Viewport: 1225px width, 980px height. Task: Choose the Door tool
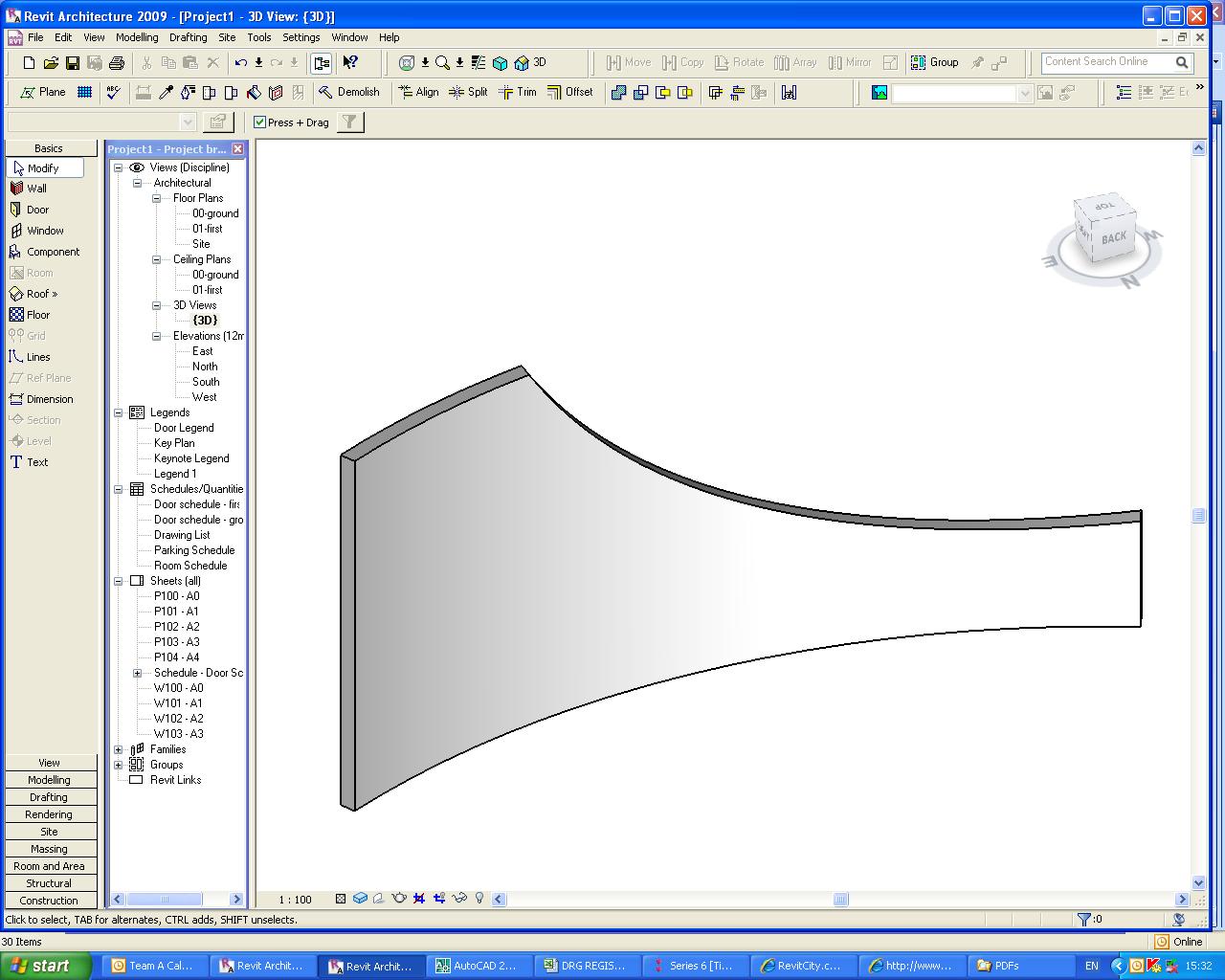tap(36, 210)
